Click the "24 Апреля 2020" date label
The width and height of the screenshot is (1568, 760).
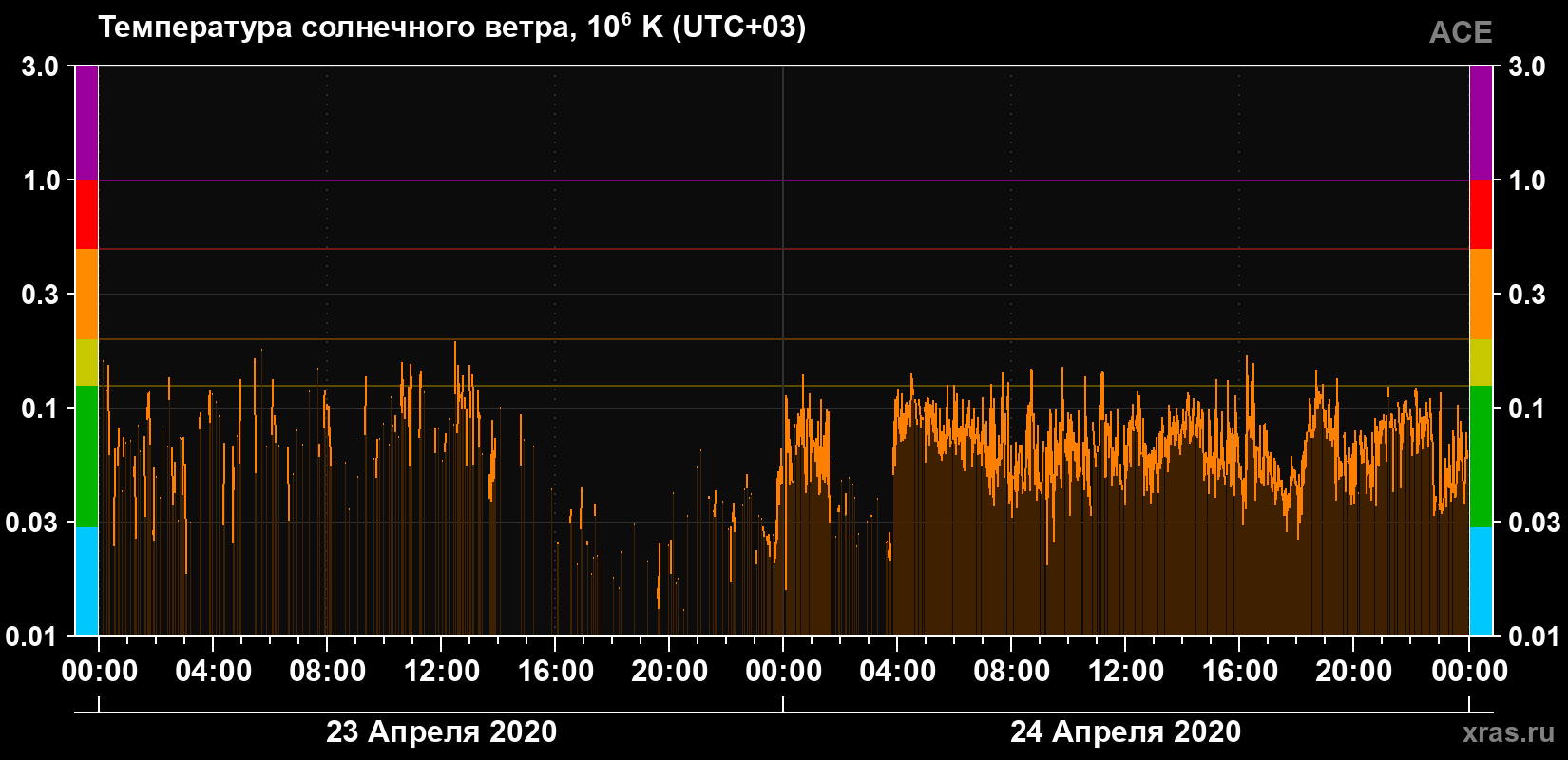[1125, 731]
